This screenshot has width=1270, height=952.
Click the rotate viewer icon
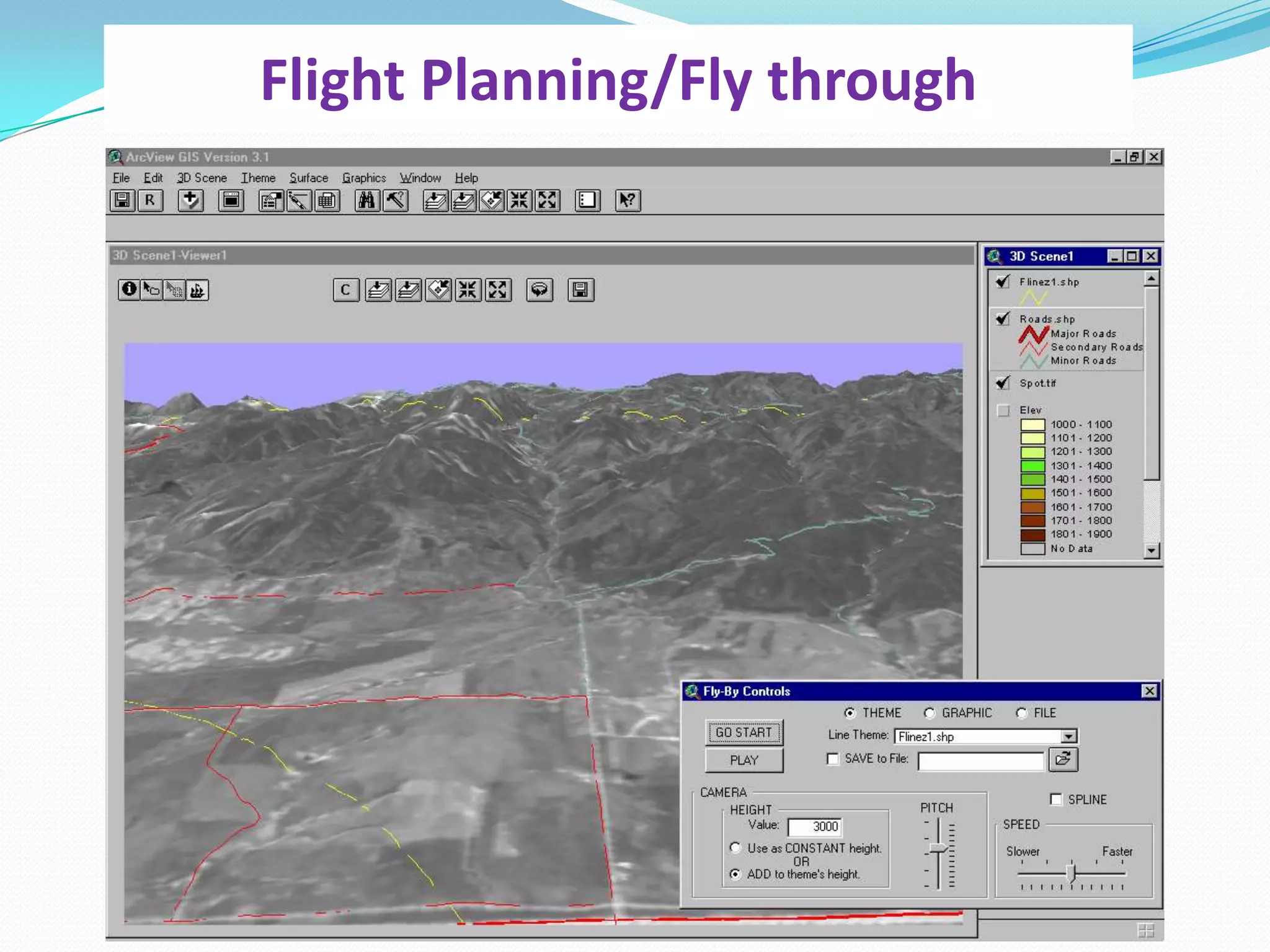pos(540,289)
